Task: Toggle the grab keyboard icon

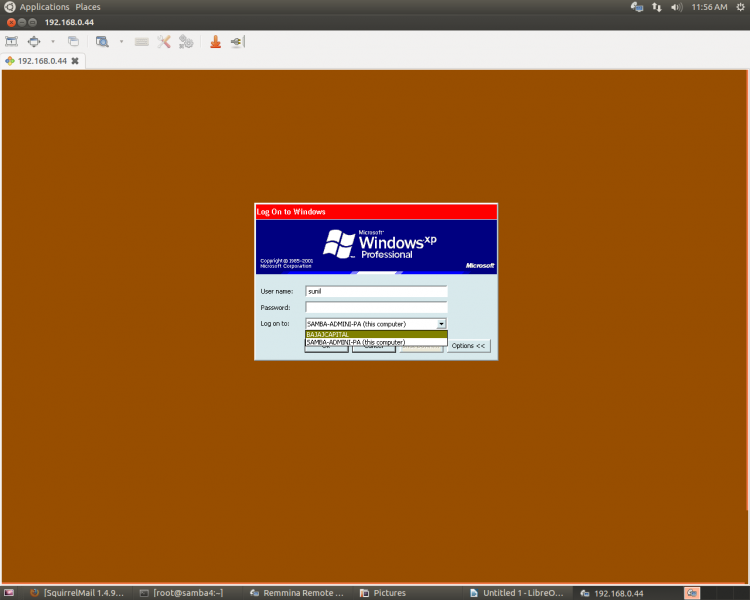Action: (x=142, y=42)
